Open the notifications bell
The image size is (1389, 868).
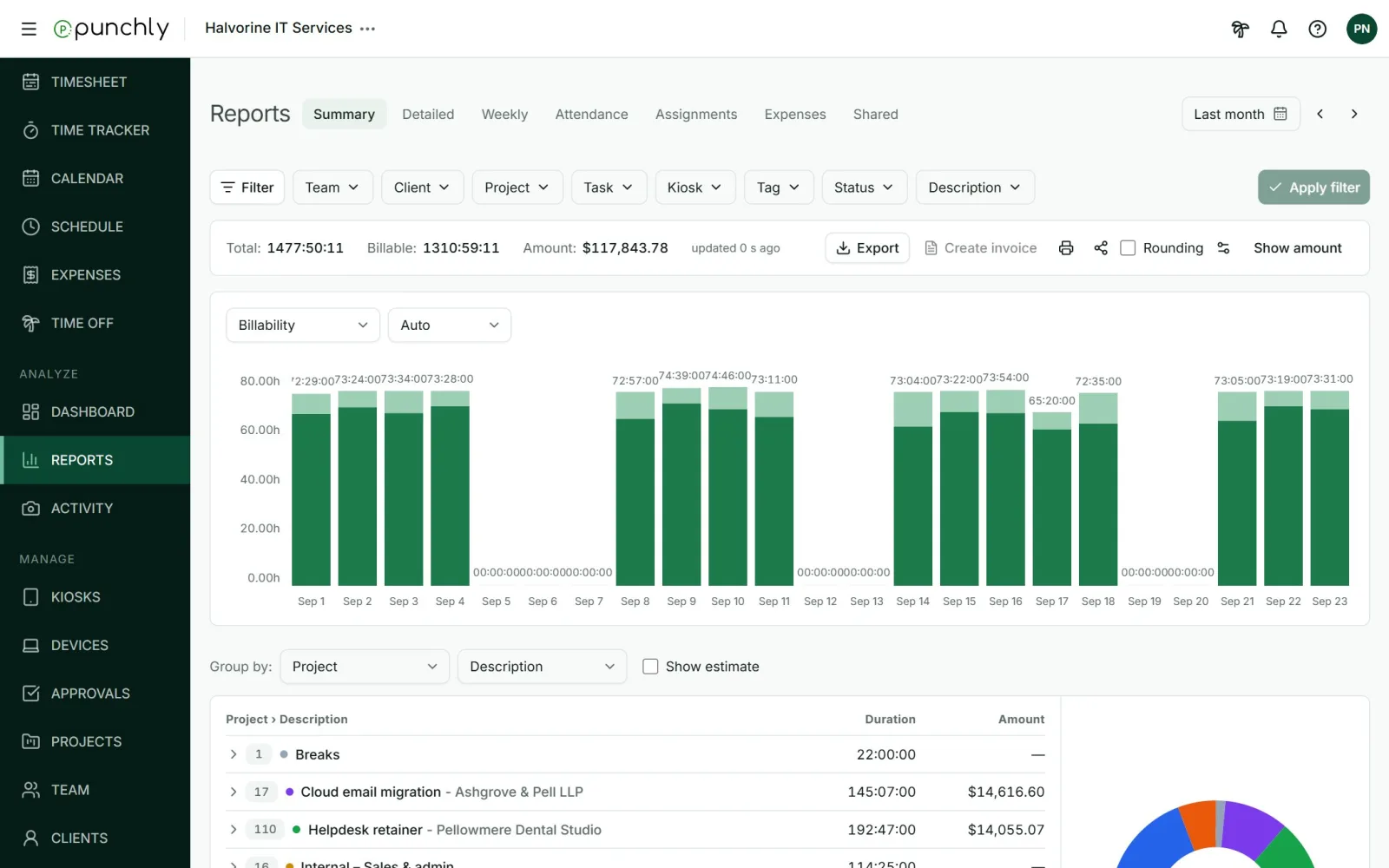[x=1279, y=29]
